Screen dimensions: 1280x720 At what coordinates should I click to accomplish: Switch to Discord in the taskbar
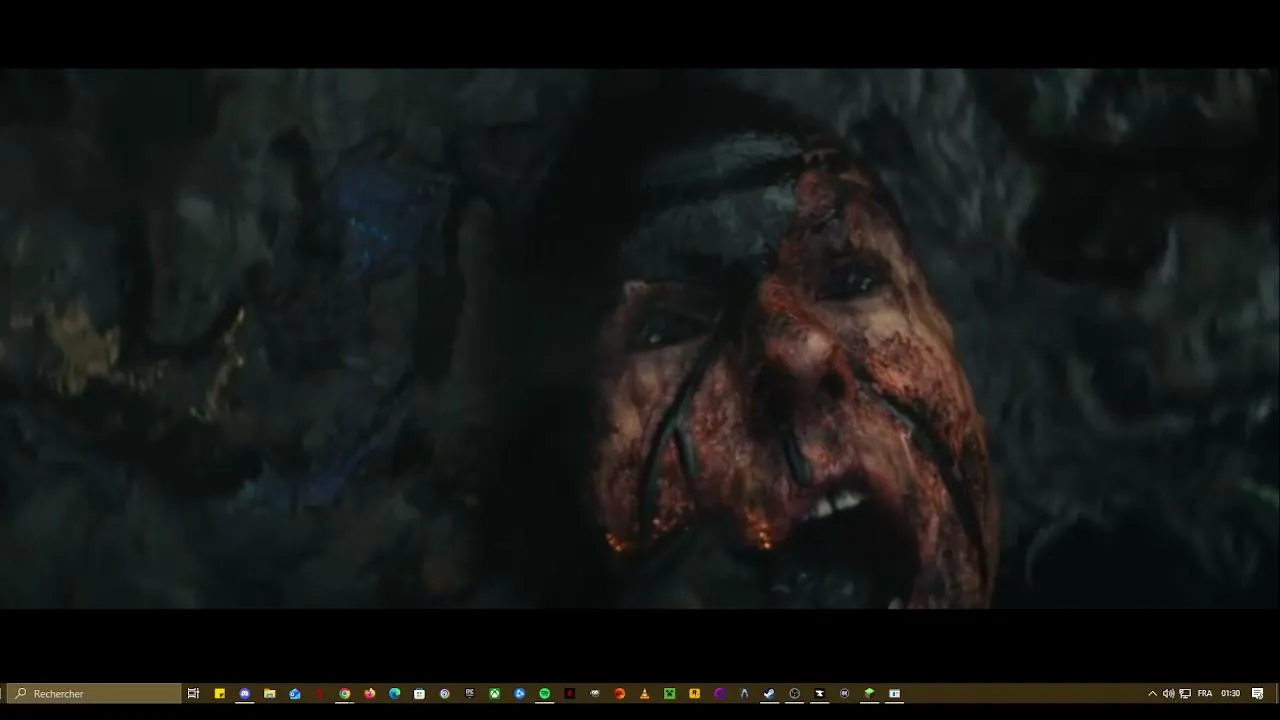[244, 693]
